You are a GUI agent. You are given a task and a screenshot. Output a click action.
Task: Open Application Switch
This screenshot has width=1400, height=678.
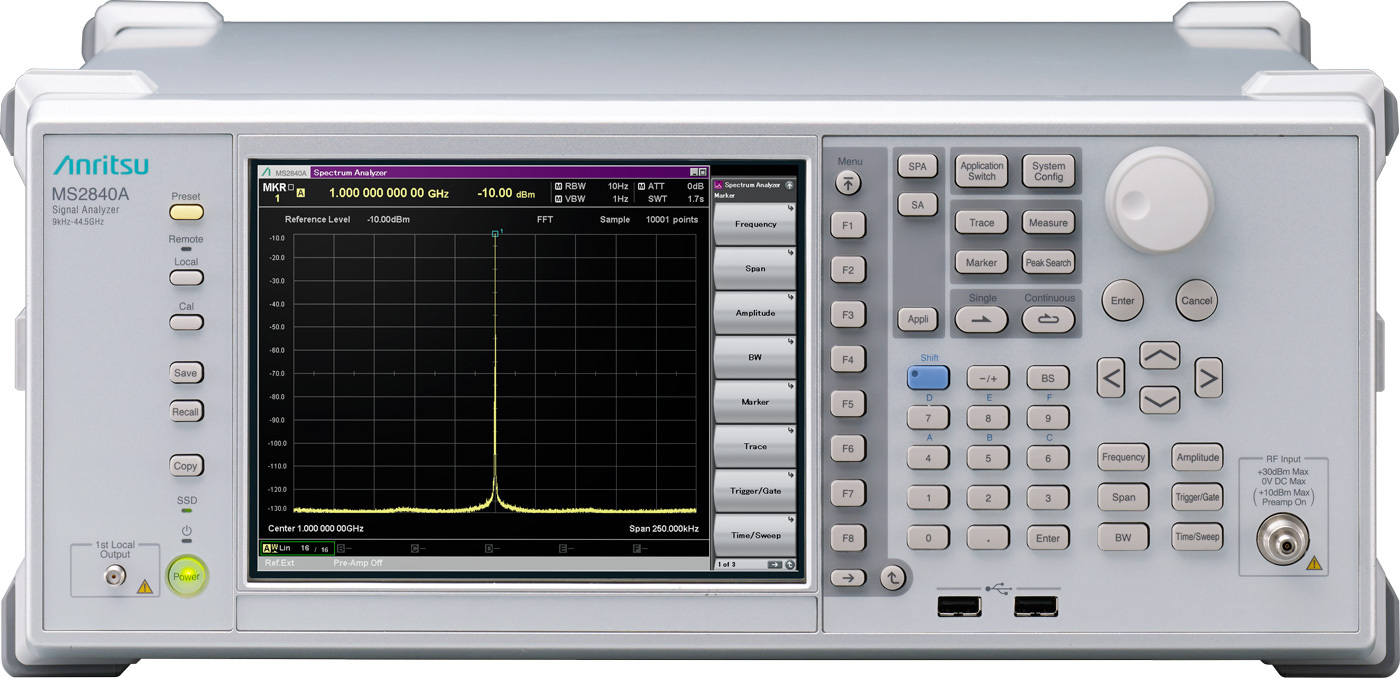point(981,171)
